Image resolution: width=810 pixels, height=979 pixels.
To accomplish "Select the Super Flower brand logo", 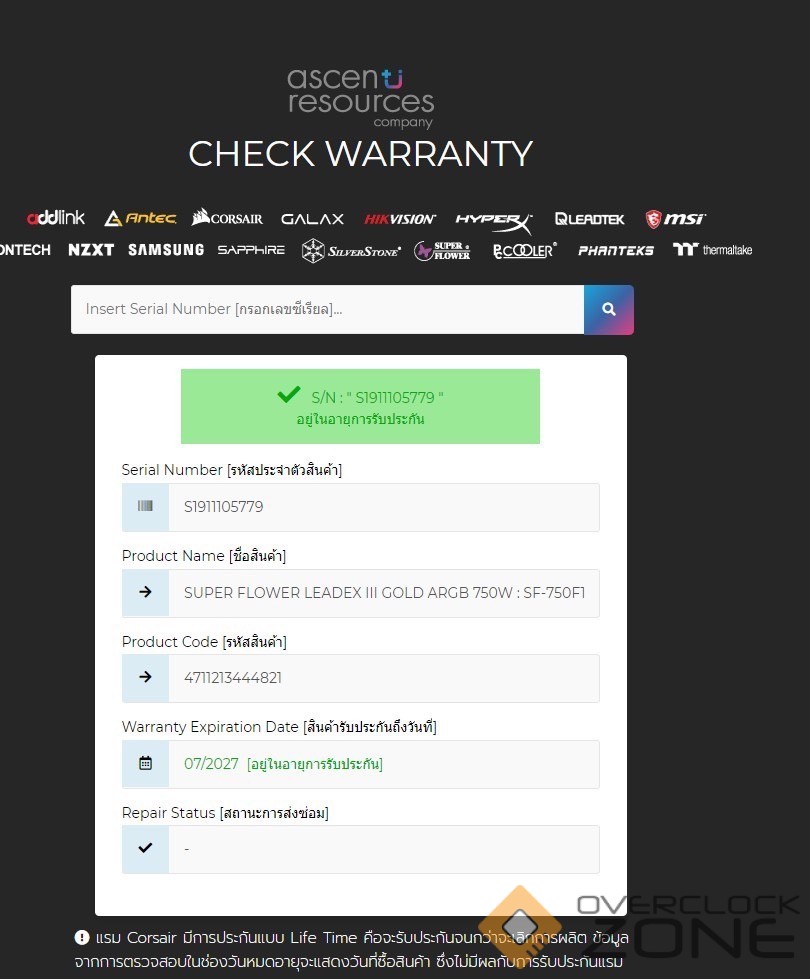I will [442, 251].
